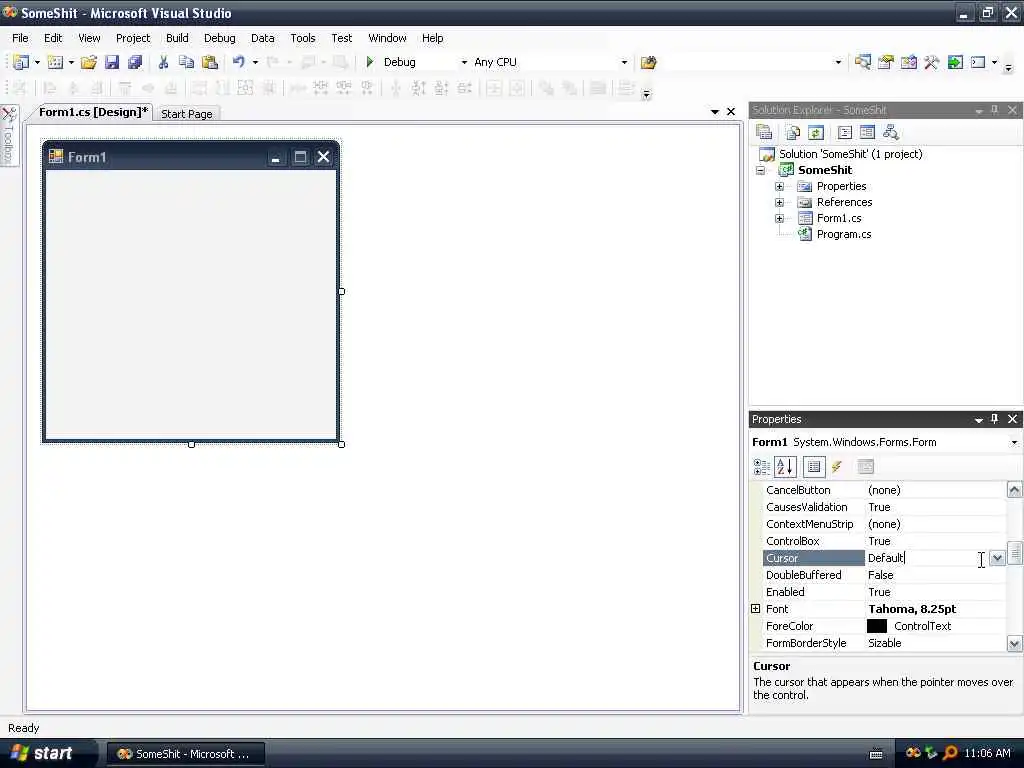Click the New Project toolbar icon
This screenshot has height=768, width=1024.
coord(21,62)
